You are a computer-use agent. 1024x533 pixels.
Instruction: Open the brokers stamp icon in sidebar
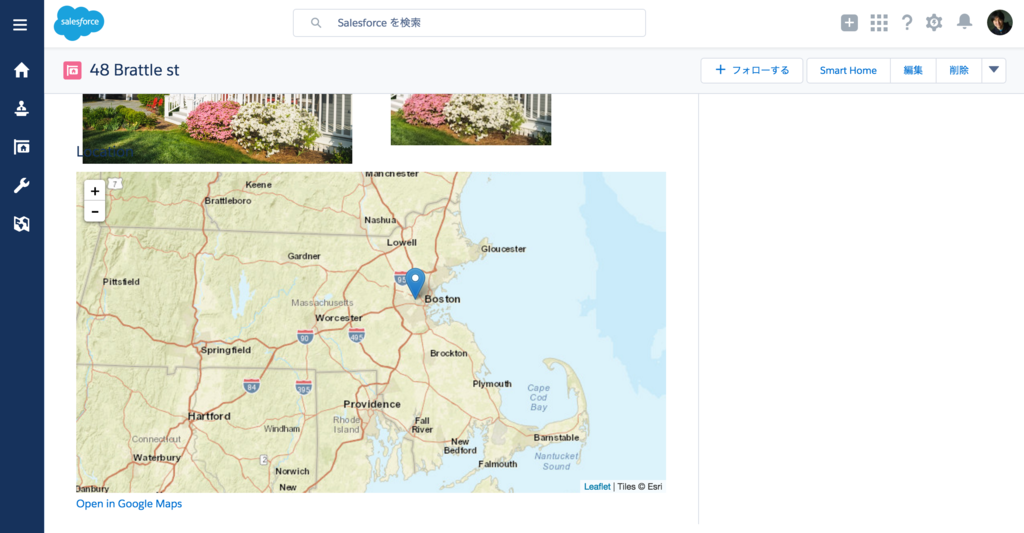22,108
